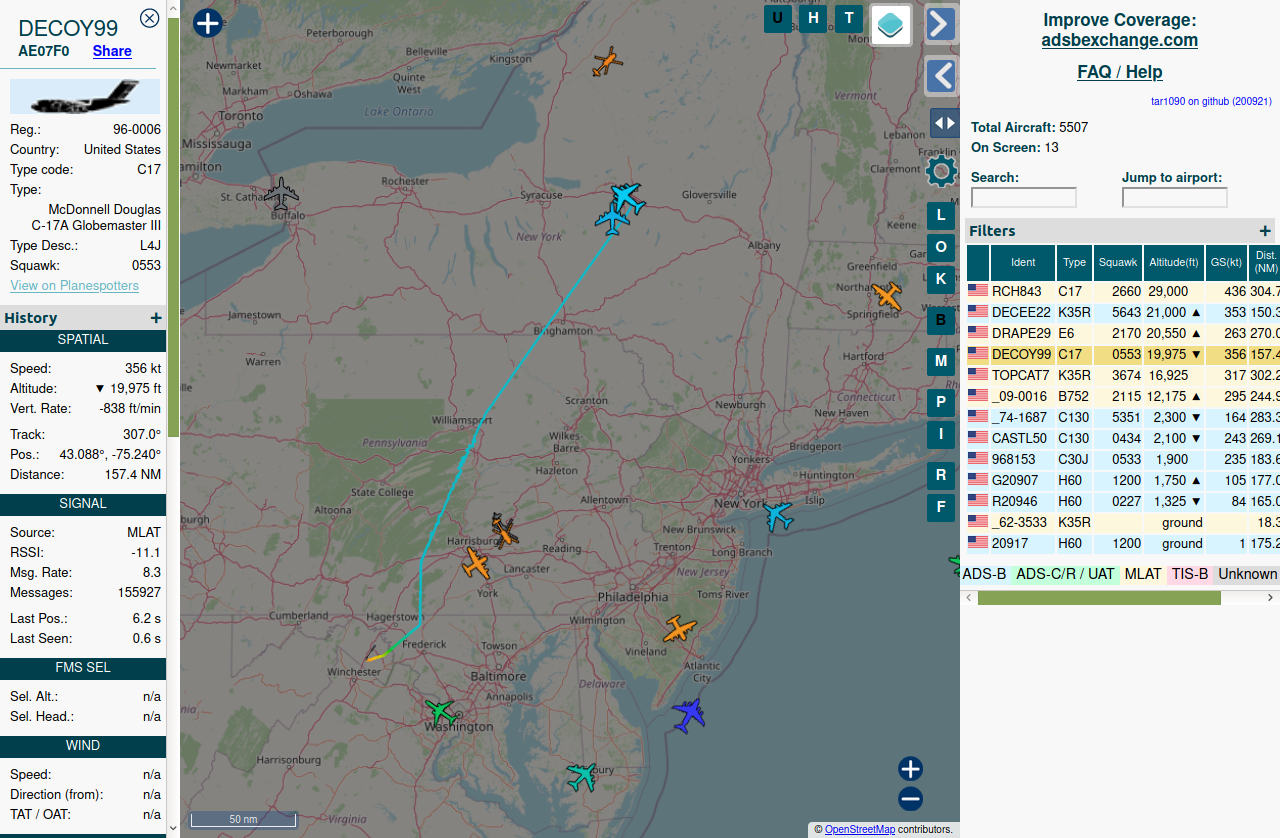Toggle the L map option button
Screen dimensions: 1280x838
(940, 215)
